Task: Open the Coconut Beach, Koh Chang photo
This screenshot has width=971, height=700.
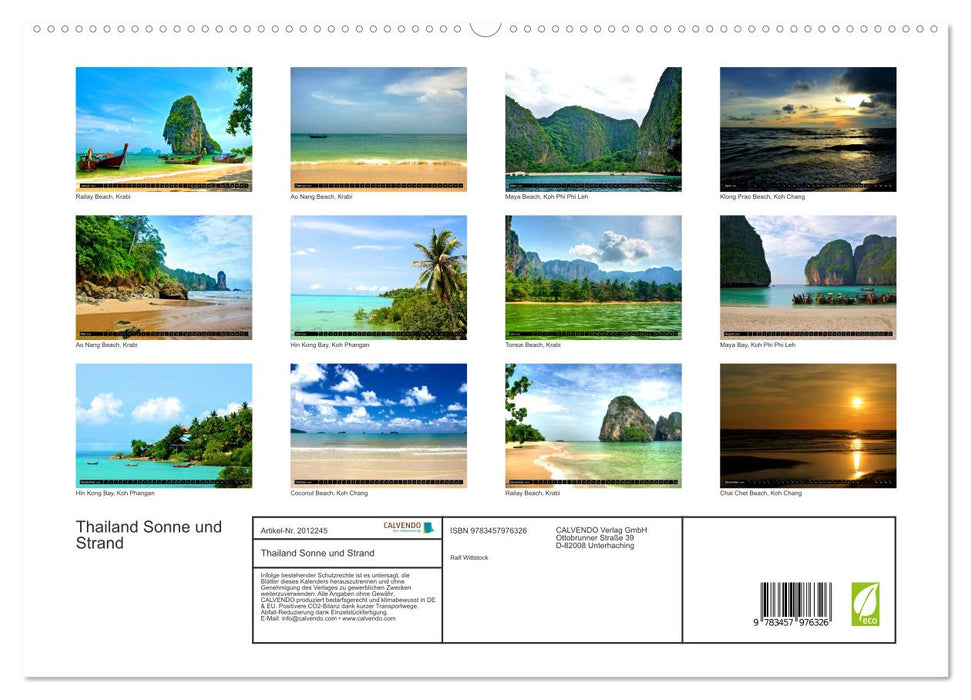Action: click(378, 425)
